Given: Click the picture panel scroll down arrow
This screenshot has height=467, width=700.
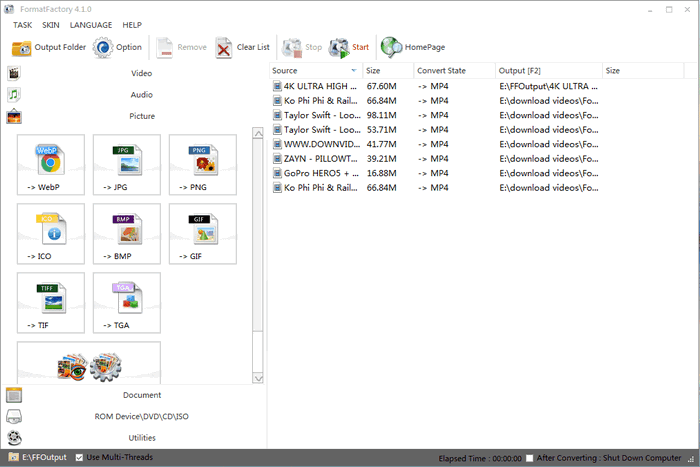Looking at the screenshot, I should pos(258,378).
